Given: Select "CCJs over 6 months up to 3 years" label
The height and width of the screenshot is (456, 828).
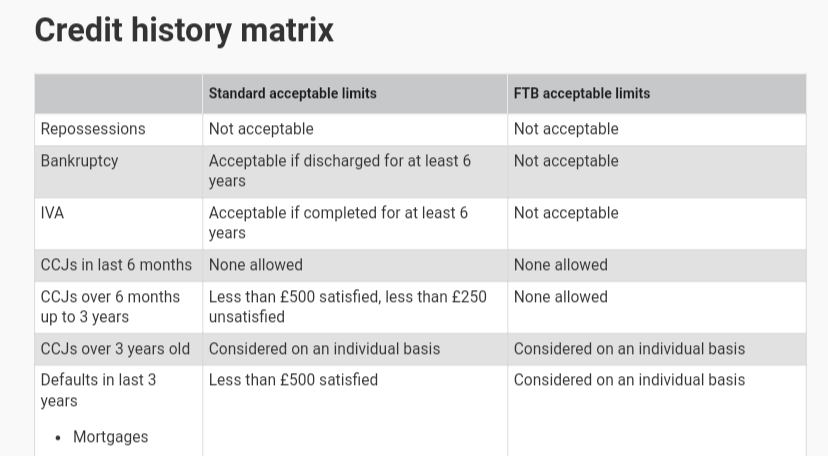Looking at the screenshot, I should coord(110,306).
